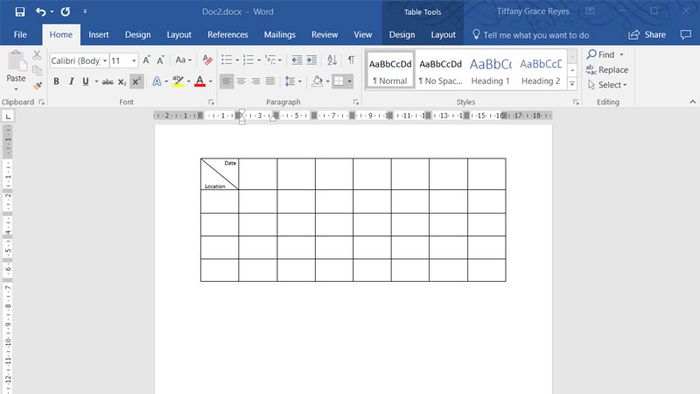Toggle Strikethrough formatting
Image resolution: width=700 pixels, height=394 pixels.
108,81
